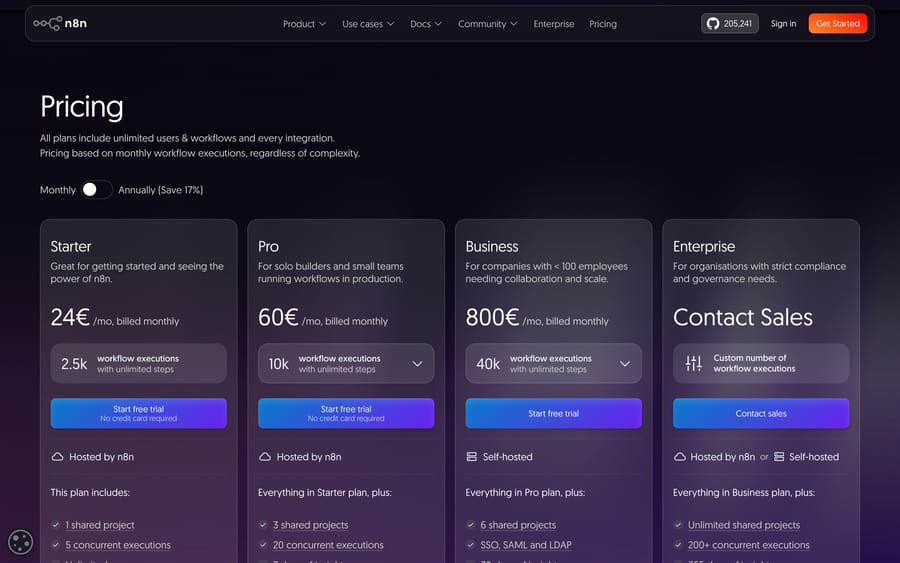Open 5 concurrent executions feature link

pos(118,545)
